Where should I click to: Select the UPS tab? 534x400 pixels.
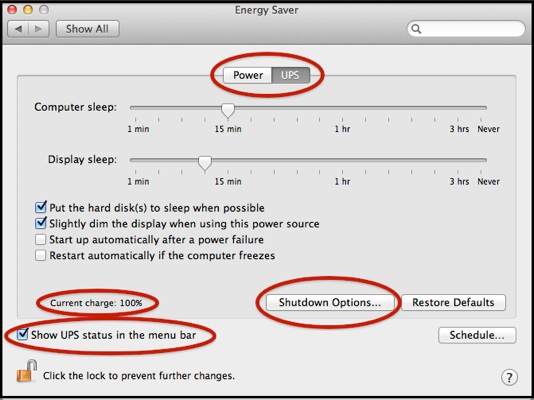(x=290, y=75)
